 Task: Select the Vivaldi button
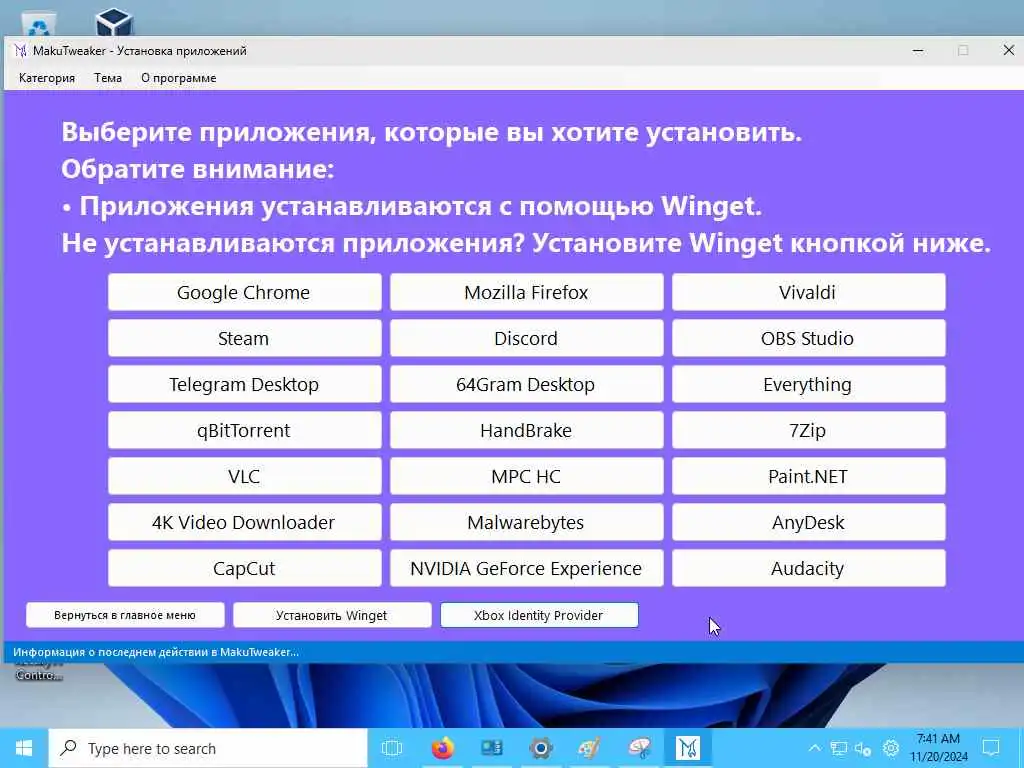808,292
